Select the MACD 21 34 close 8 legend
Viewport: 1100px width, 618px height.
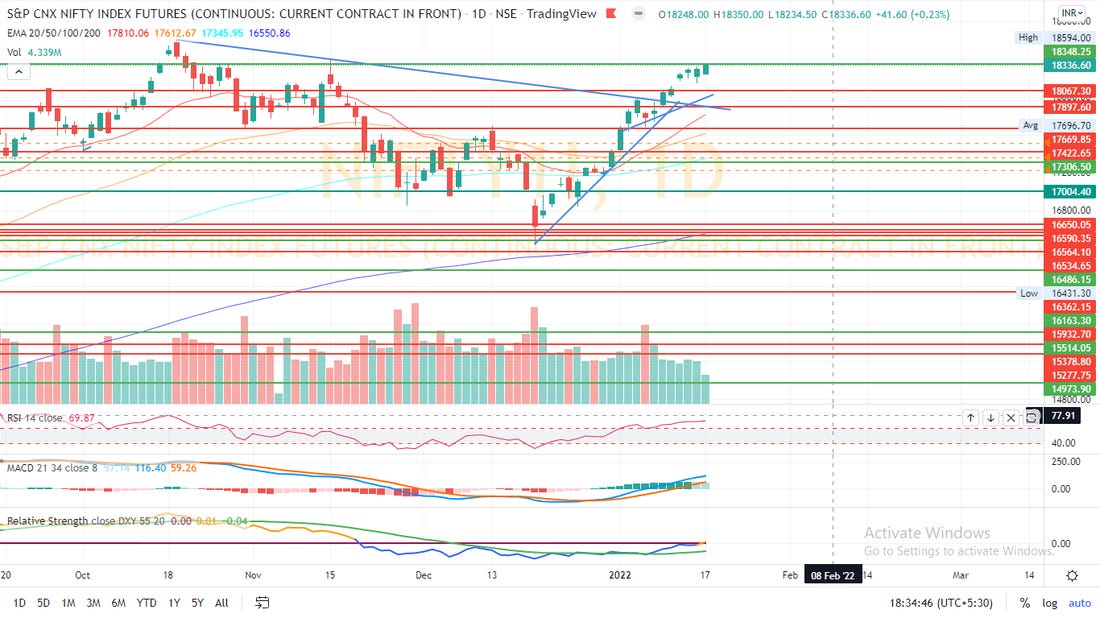pyautogui.click(x=52, y=468)
